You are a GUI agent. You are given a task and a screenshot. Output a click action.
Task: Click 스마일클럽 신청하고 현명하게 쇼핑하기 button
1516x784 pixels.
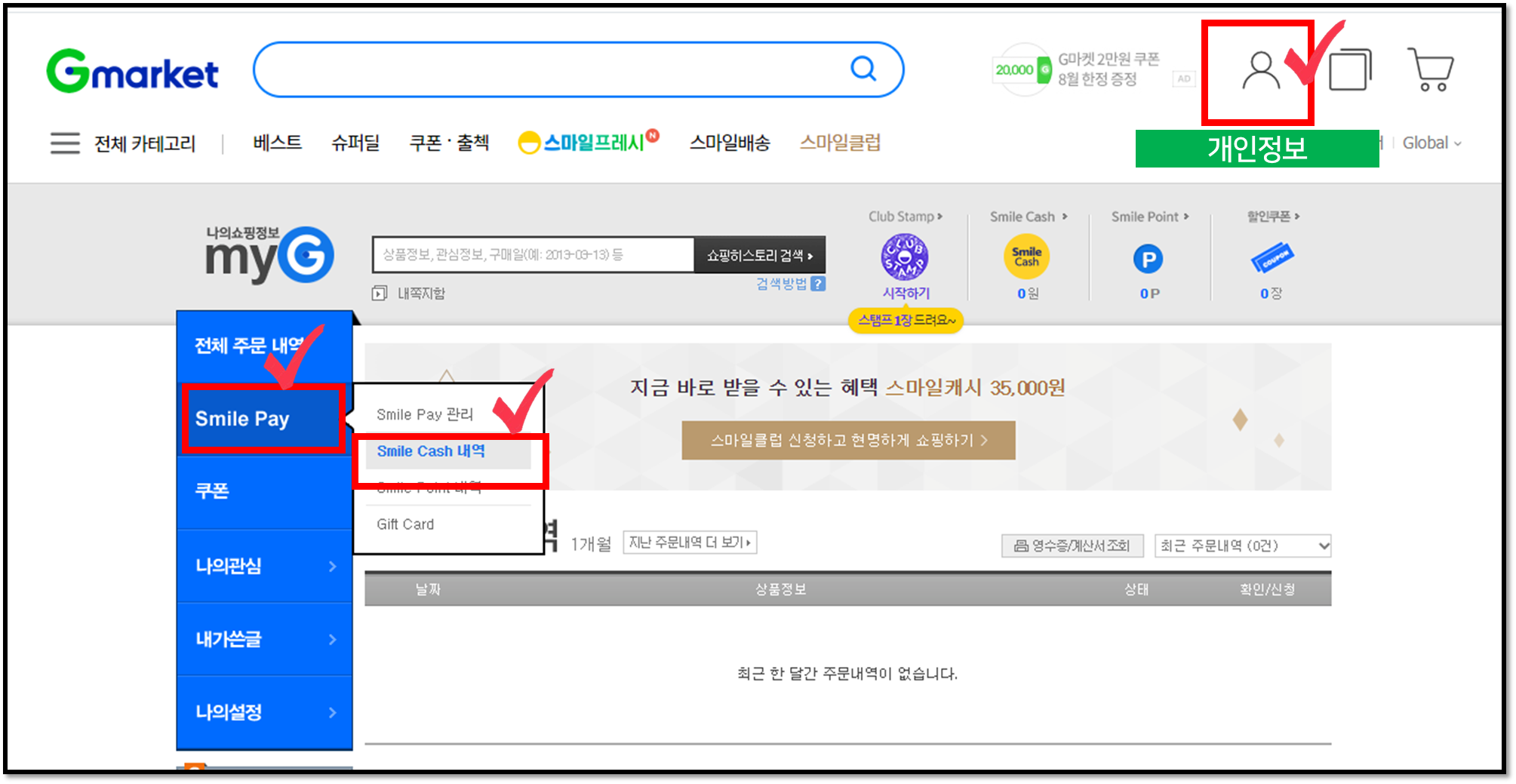(848, 441)
